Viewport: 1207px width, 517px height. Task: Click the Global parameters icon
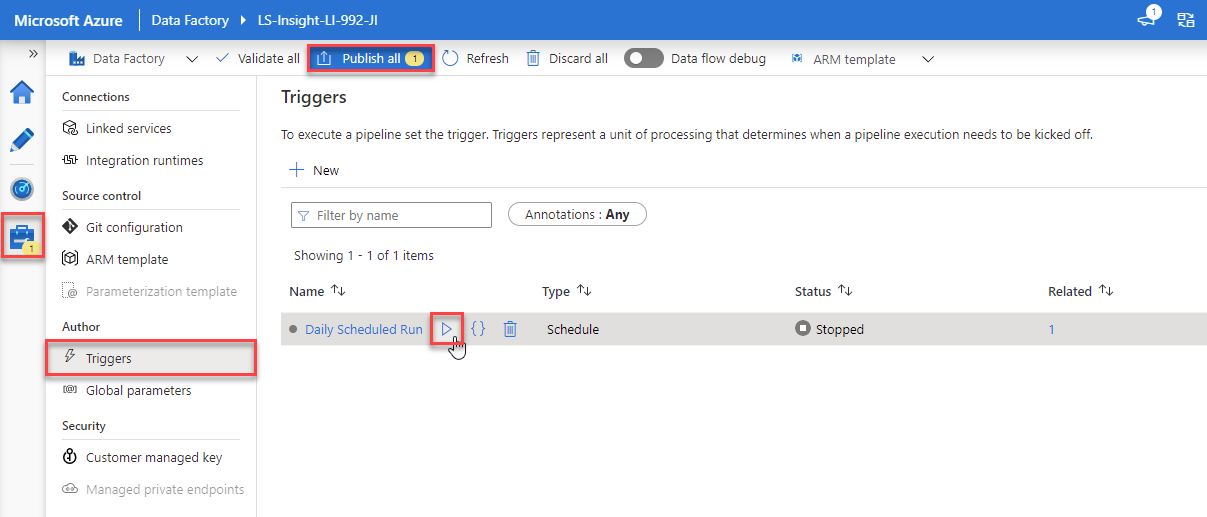pyautogui.click(x=70, y=390)
